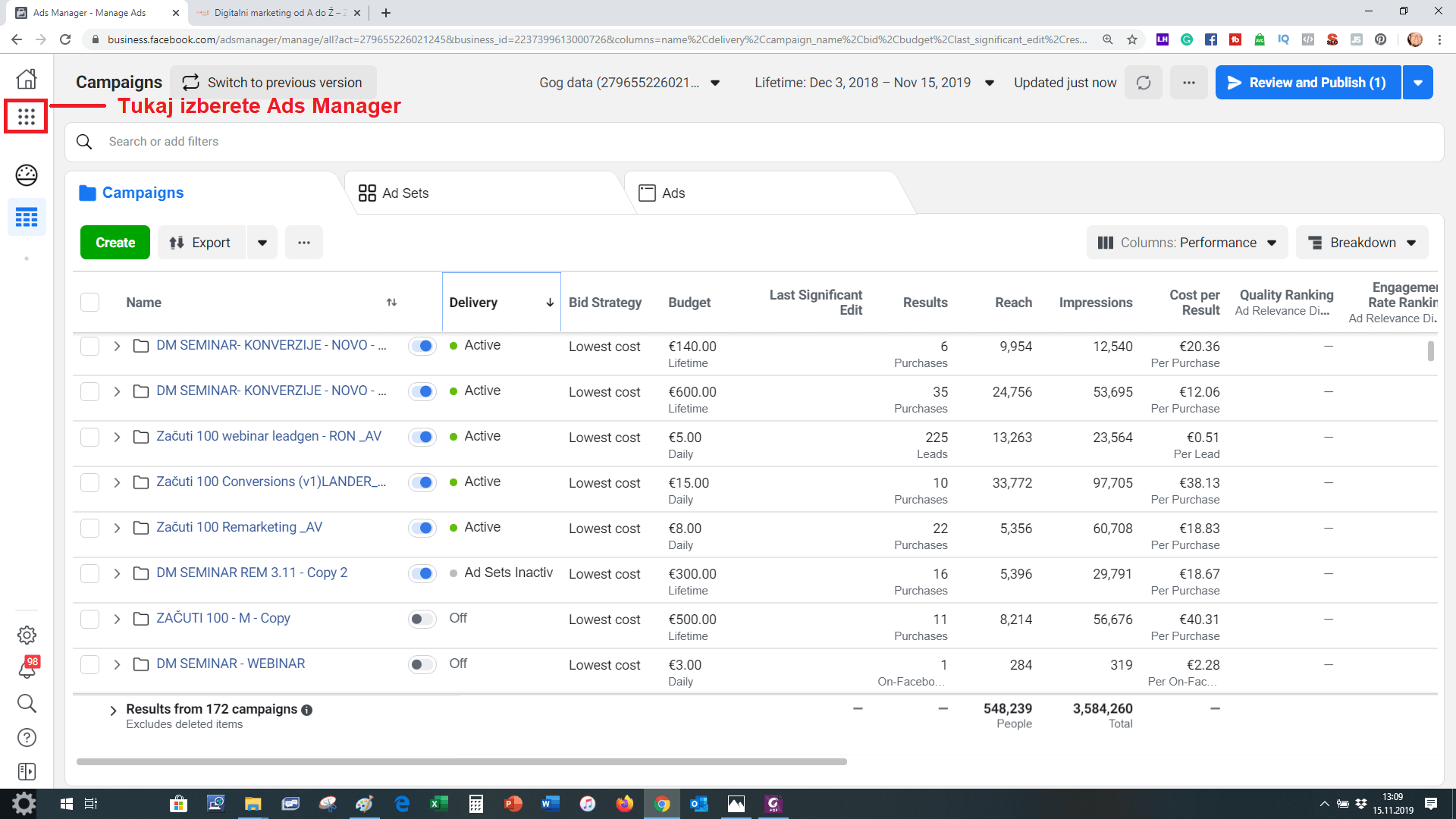Enable the DM SEMINAR - WEBINAR campaign toggle

click(x=422, y=664)
